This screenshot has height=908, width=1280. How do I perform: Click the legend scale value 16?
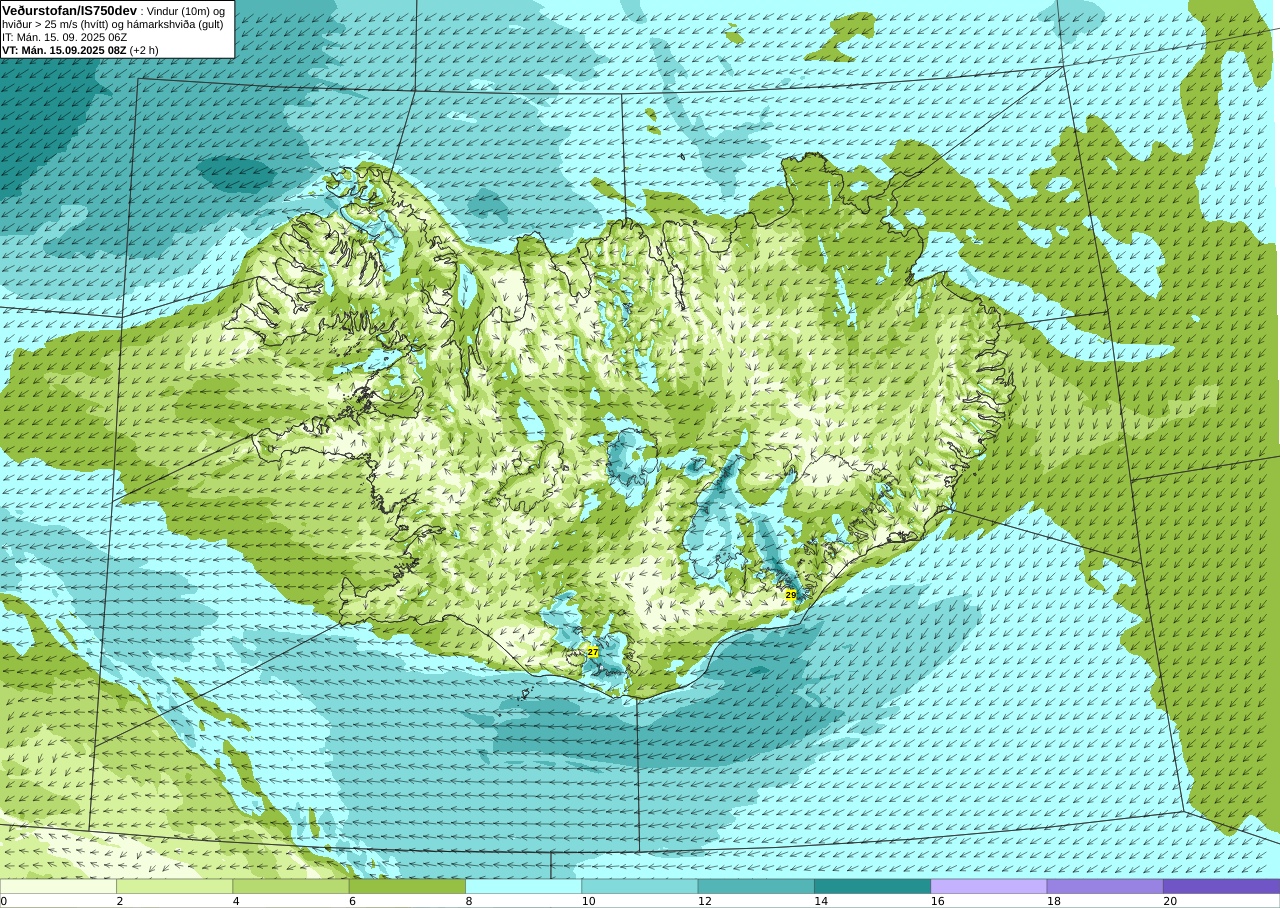pyautogui.click(x=937, y=901)
